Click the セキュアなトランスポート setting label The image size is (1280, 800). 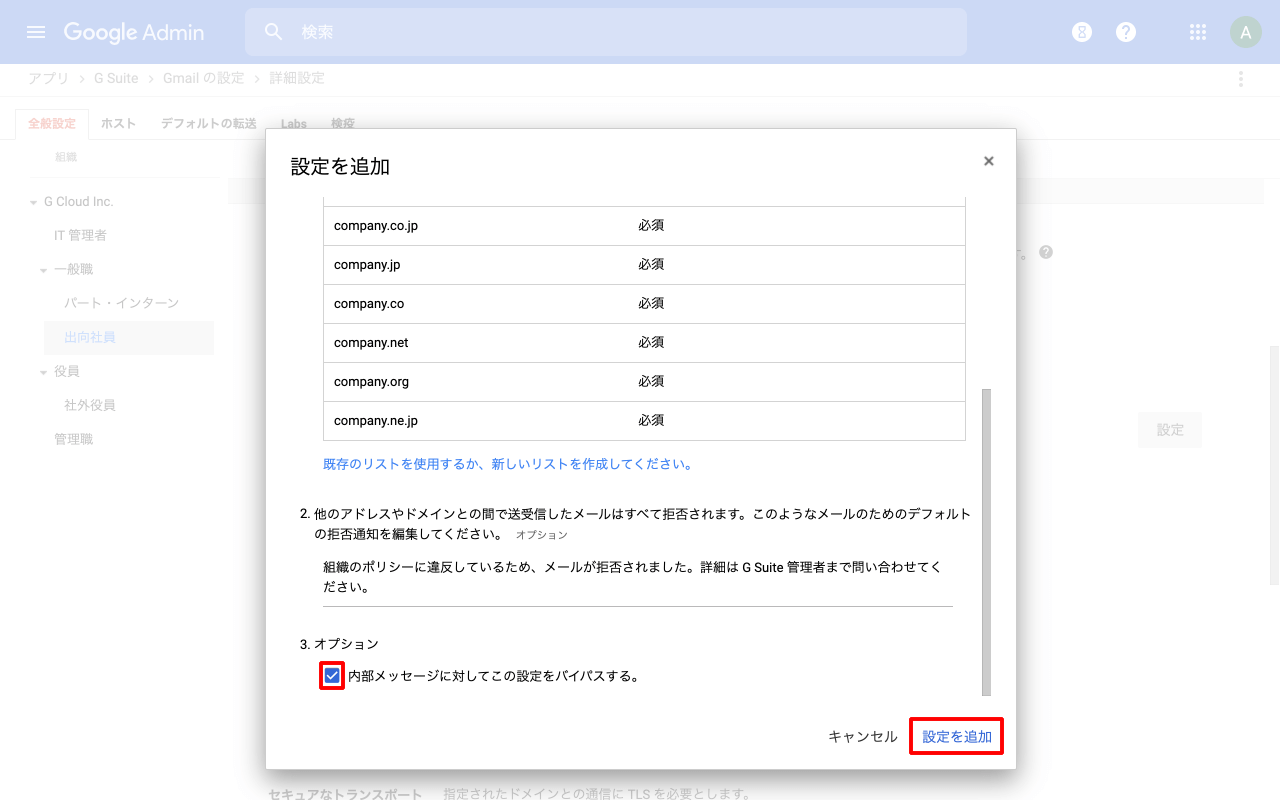tap(345, 794)
